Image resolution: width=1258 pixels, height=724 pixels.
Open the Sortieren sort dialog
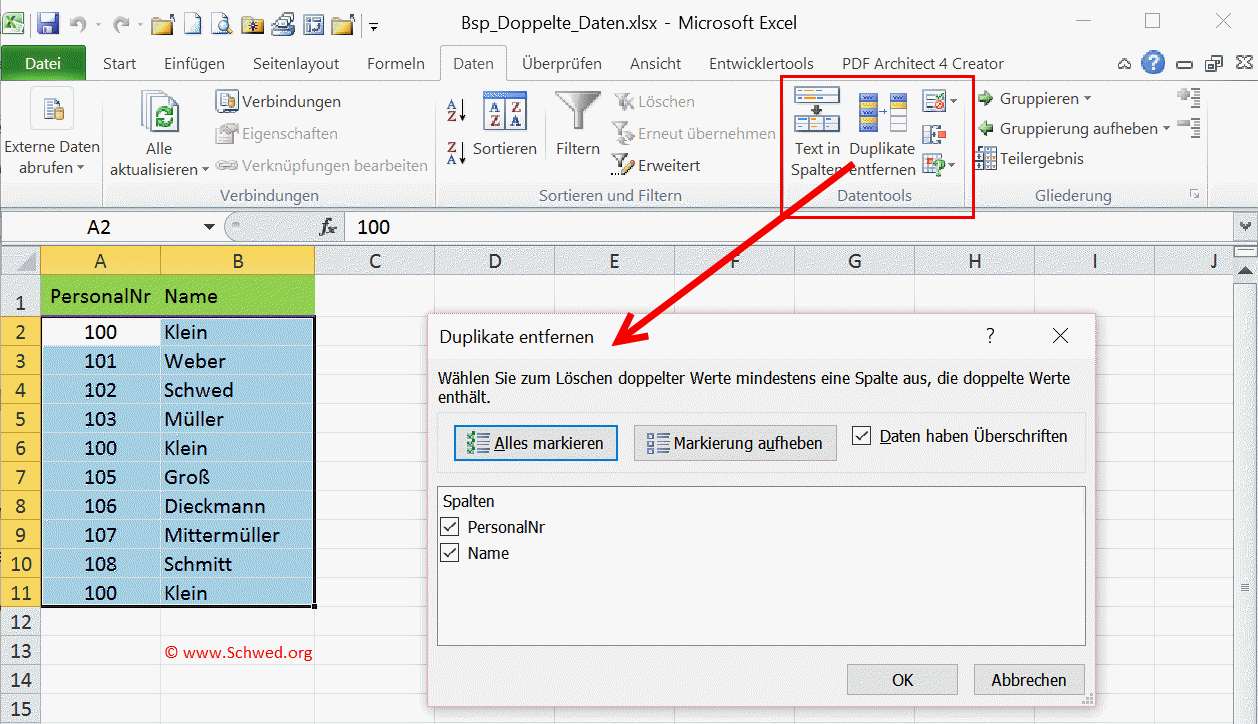[x=505, y=125]
